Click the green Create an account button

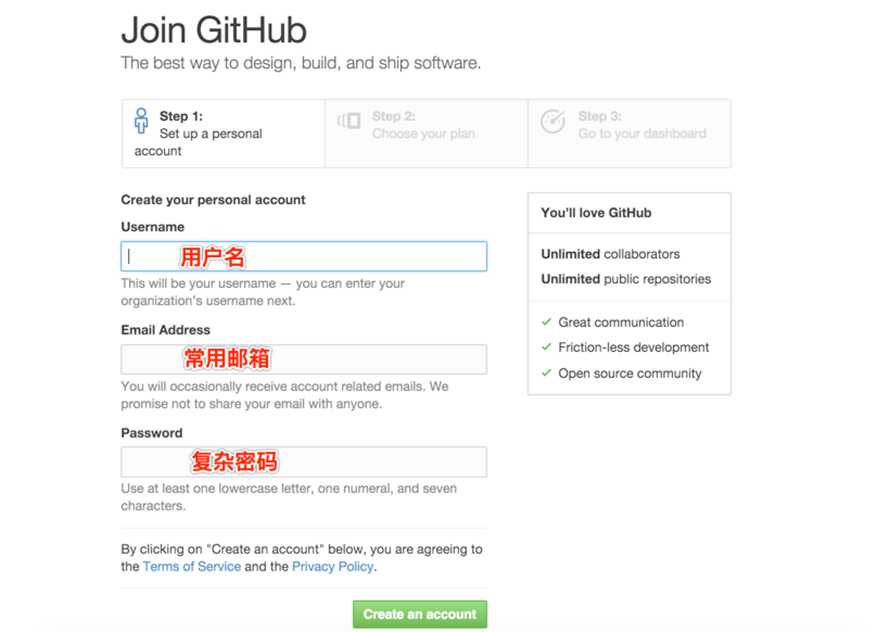pos(420,614)
